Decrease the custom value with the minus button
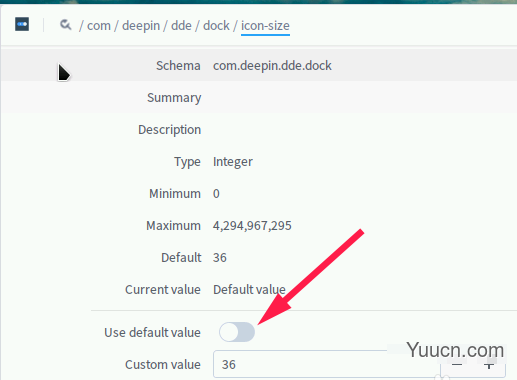This screenshot has width=517, height=380. (x=457, y=365)
